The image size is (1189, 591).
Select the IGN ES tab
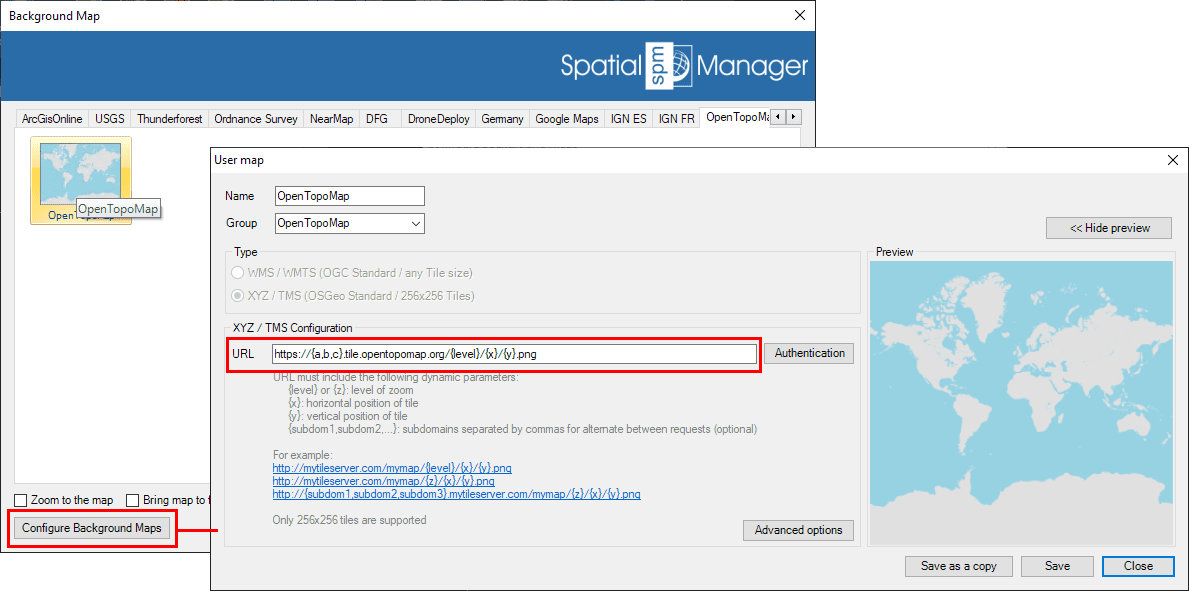629,119
